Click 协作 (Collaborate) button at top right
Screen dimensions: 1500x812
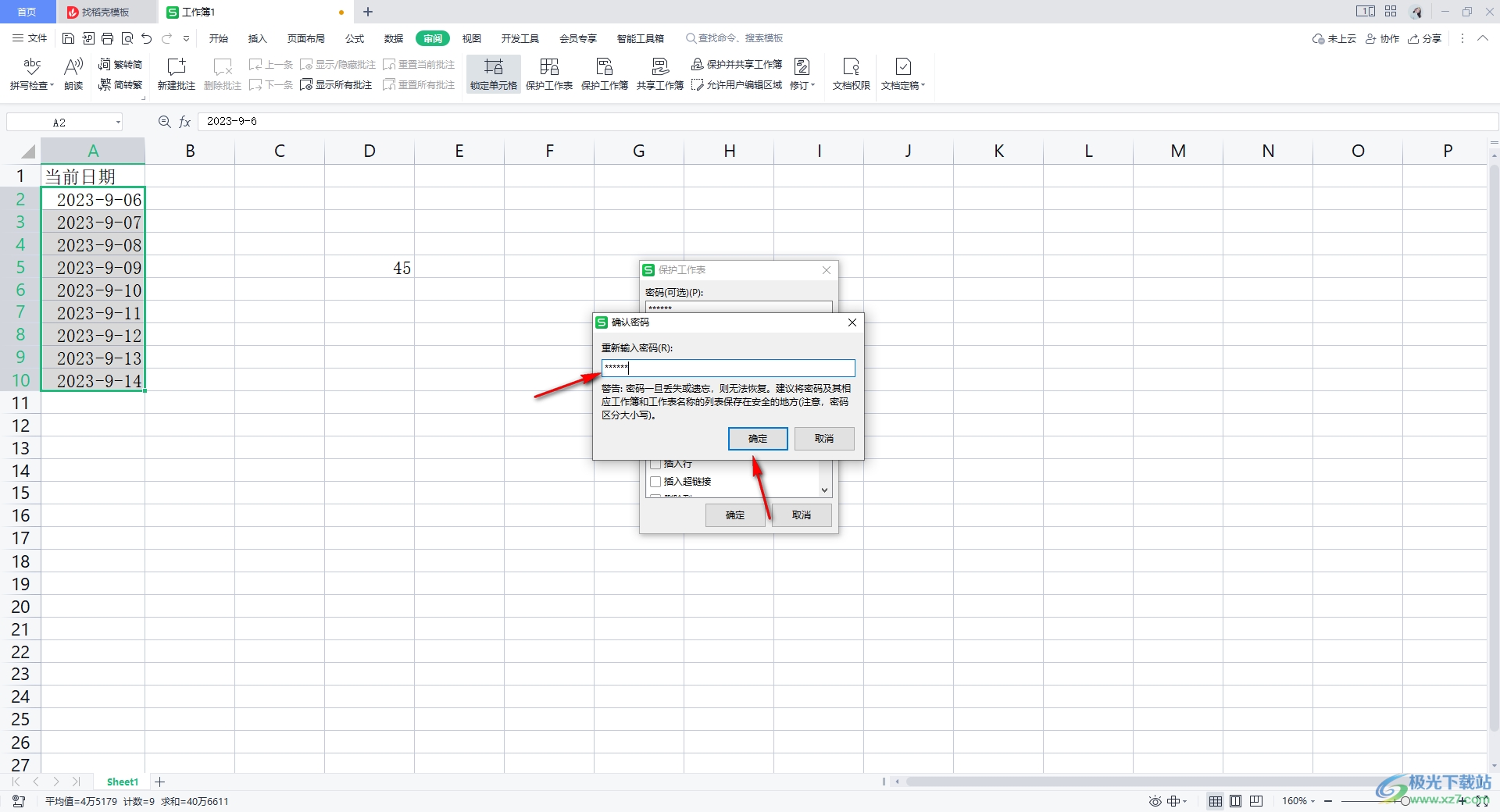pyautogui.click(x=1382, y=38)
